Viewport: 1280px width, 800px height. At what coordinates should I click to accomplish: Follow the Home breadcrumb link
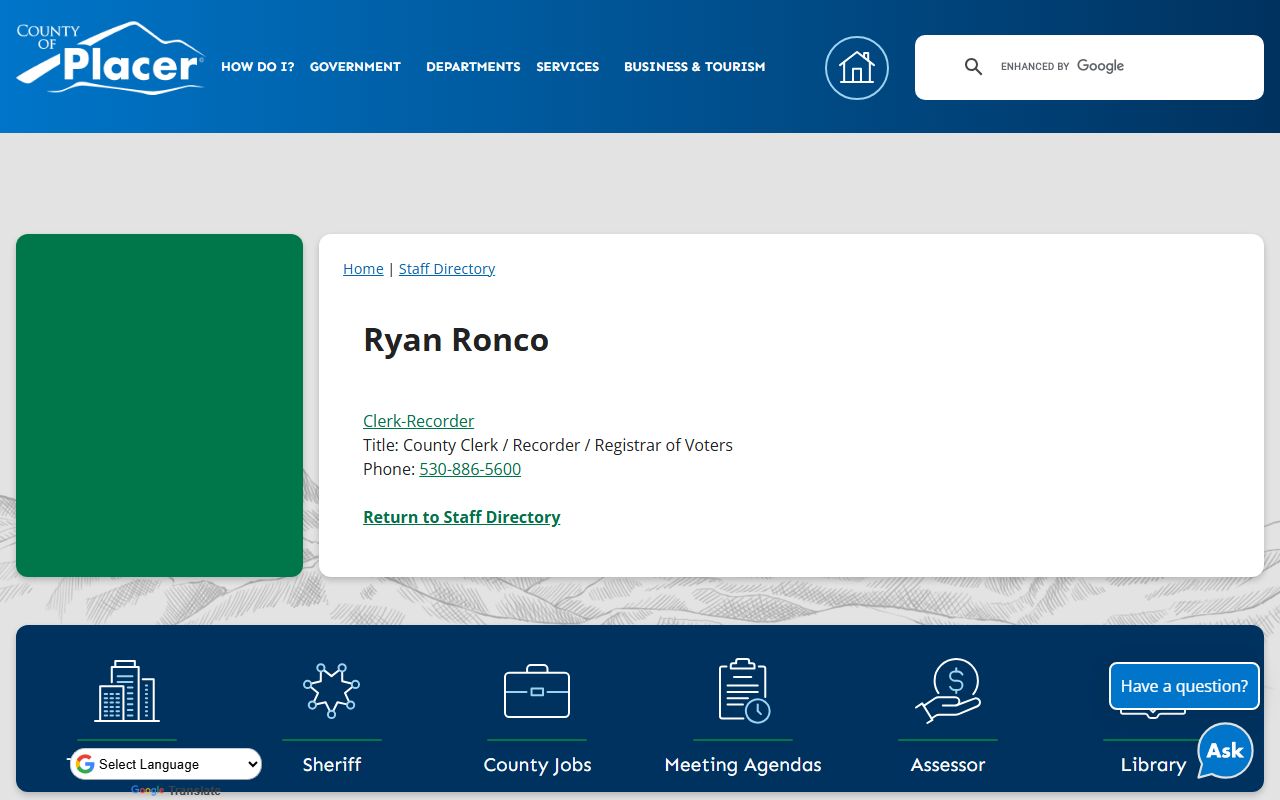(x=363, y=269)
